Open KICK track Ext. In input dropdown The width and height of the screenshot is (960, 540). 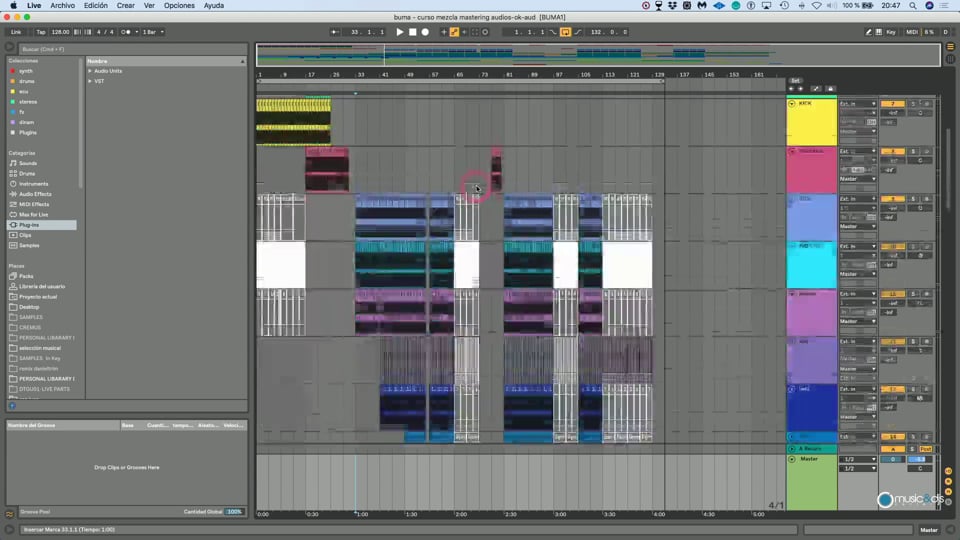pos(858,104)
